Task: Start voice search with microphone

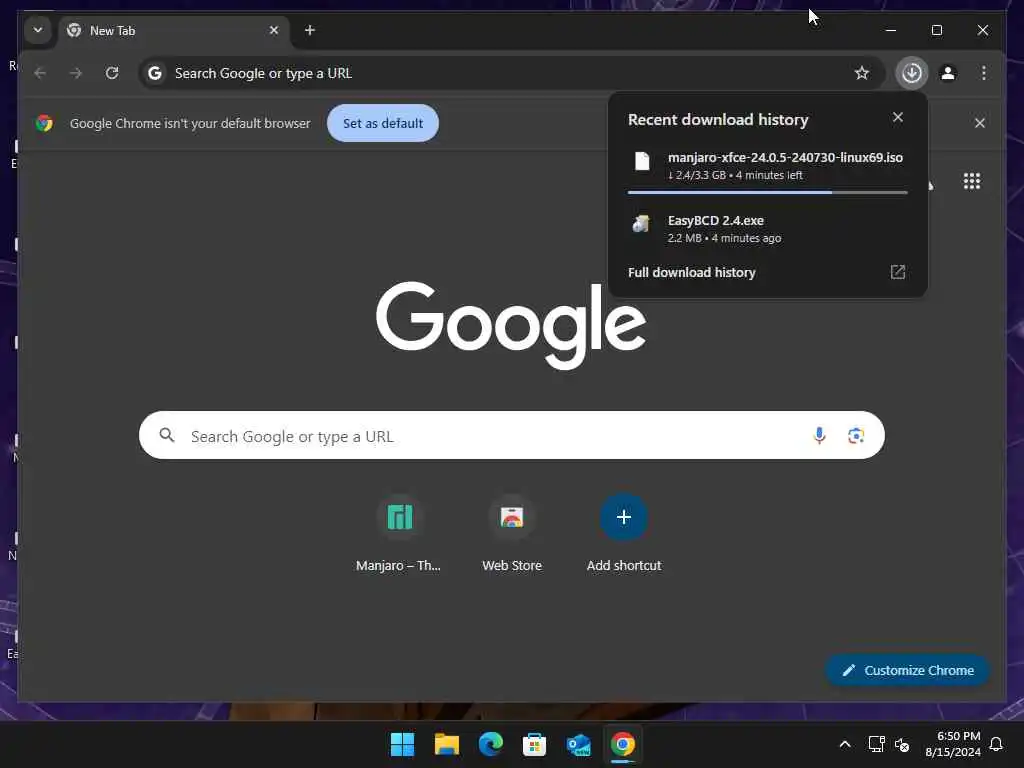Action: tap(819, 435)
